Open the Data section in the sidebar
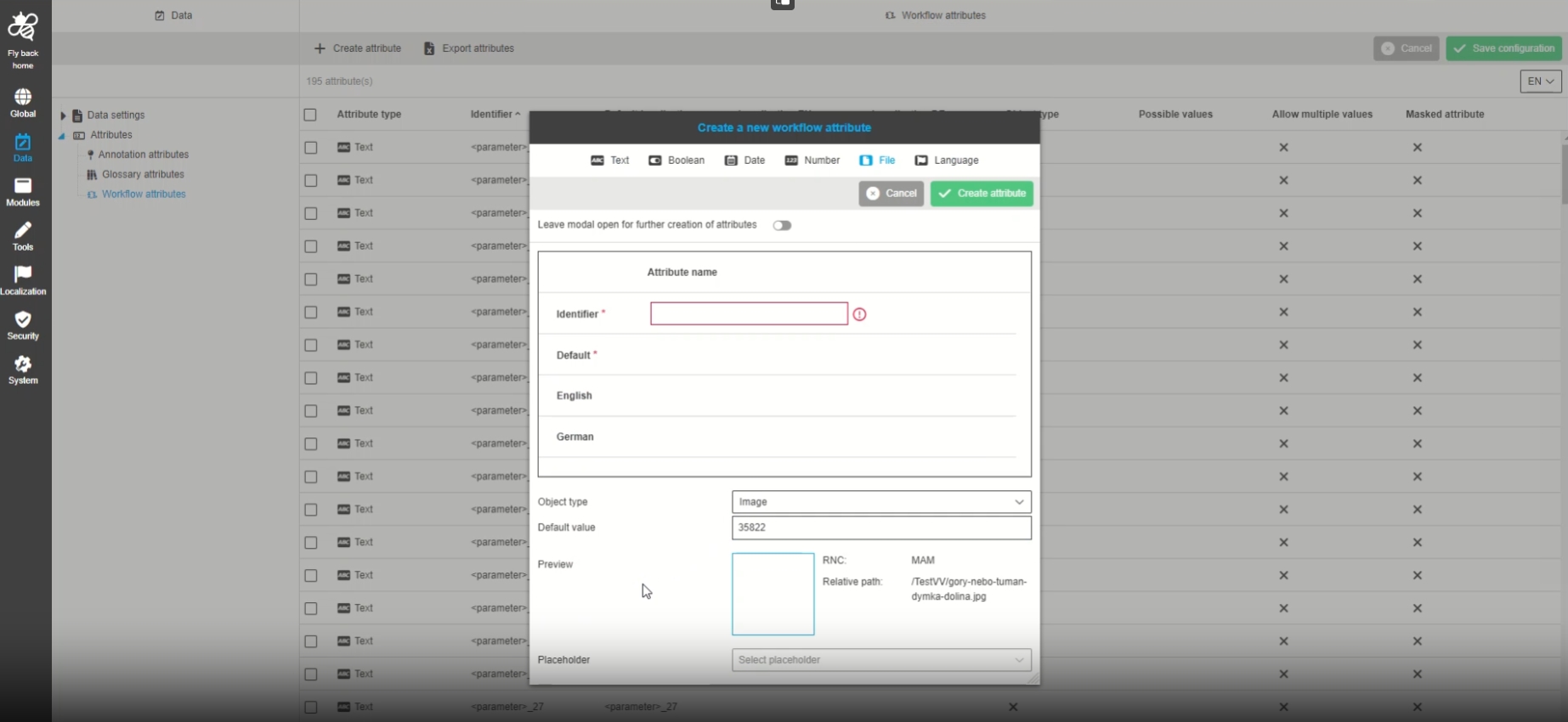The width and height of the screenshot is (1568, 722). 23,148
